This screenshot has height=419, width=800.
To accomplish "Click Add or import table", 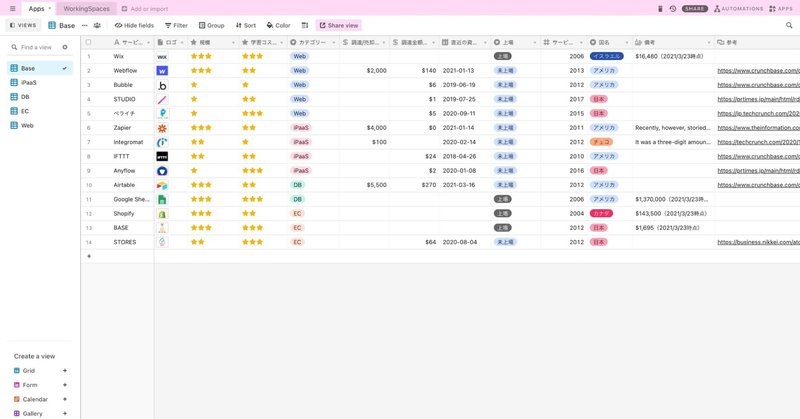I will tap(145, 9).
